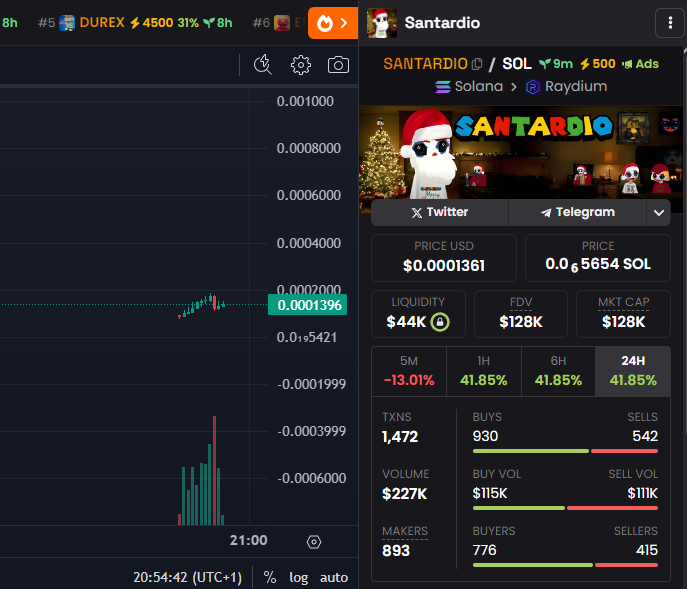Click the current price label 0.0001396
The width and height of the screenshot is (687, 589).
click(308, 305)
